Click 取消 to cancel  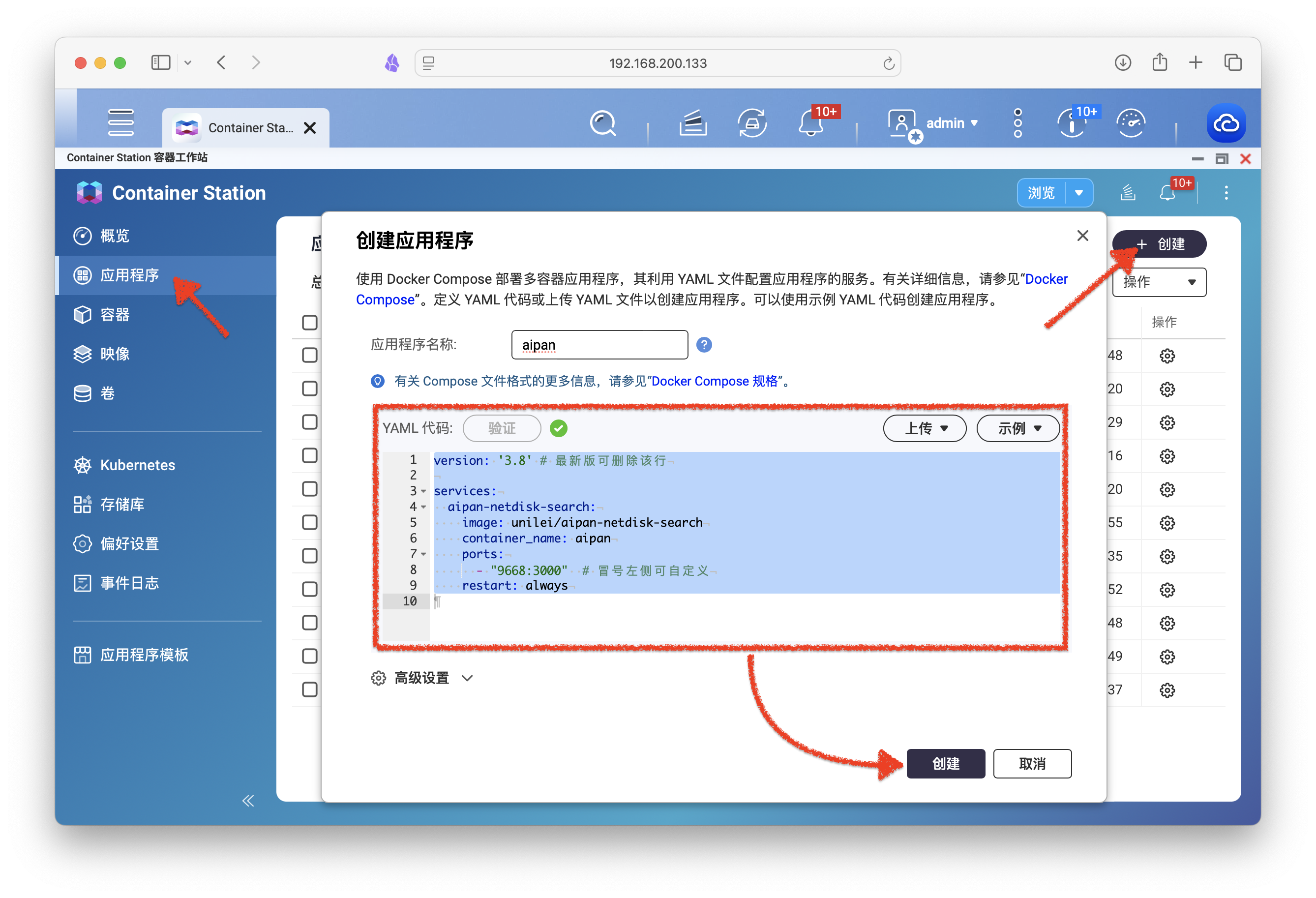[x=1032, y=764]
